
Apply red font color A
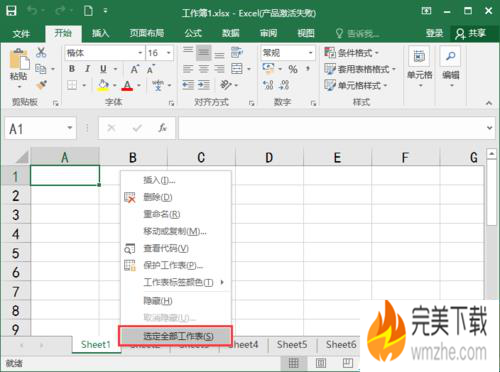click(x=127, y=86)
